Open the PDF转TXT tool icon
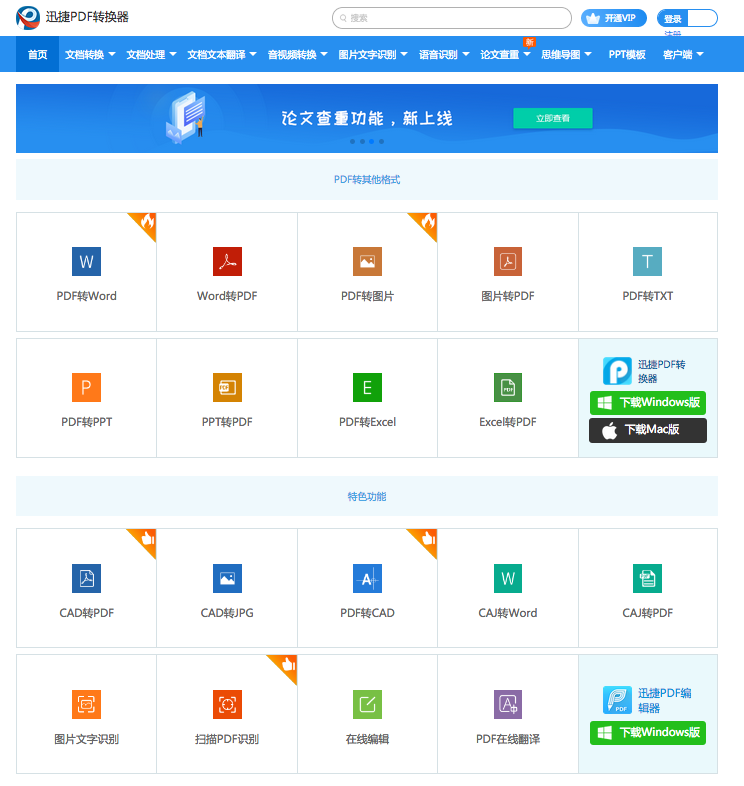Viewport: 744px width, 786px height. pyautogui.click(x=647, y=261)
